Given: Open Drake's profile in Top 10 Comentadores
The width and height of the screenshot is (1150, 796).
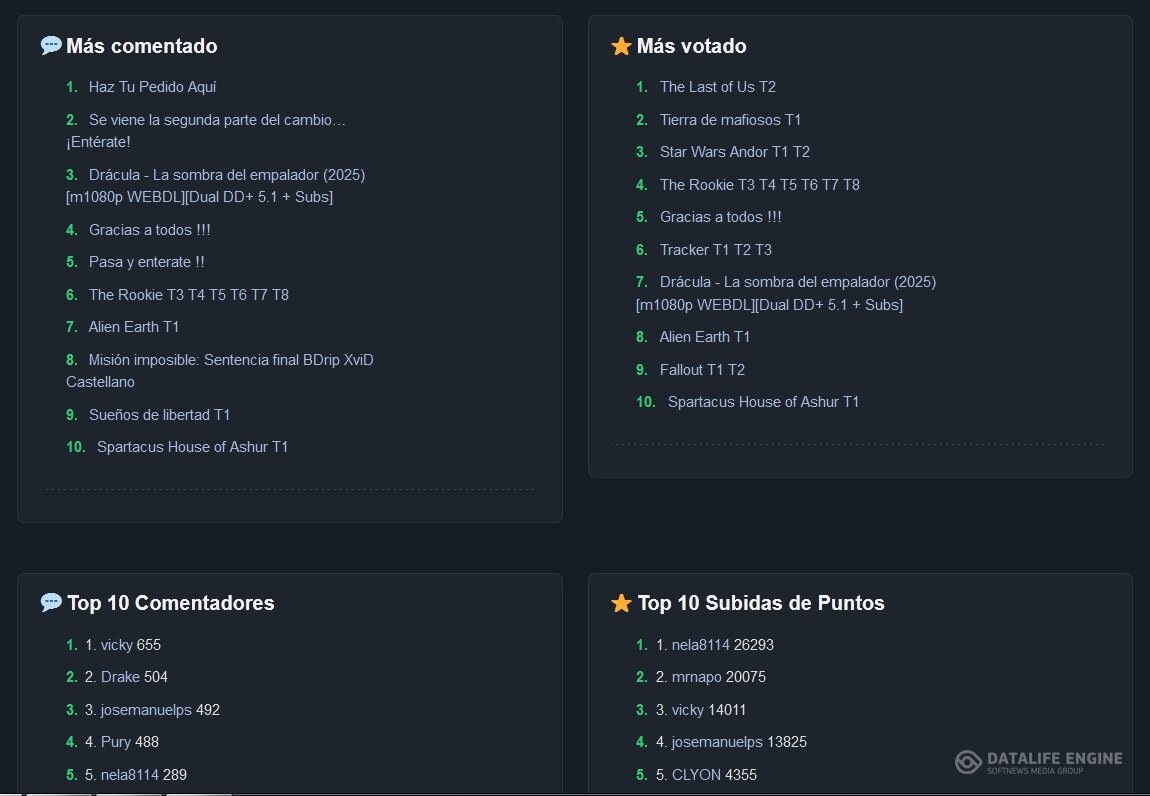Looking at the screenshot, I should point(120,677).
